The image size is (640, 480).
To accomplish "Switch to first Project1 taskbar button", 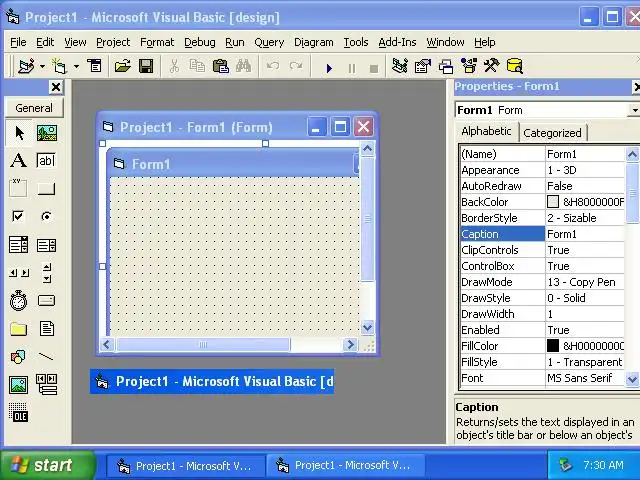I will 186,466.
